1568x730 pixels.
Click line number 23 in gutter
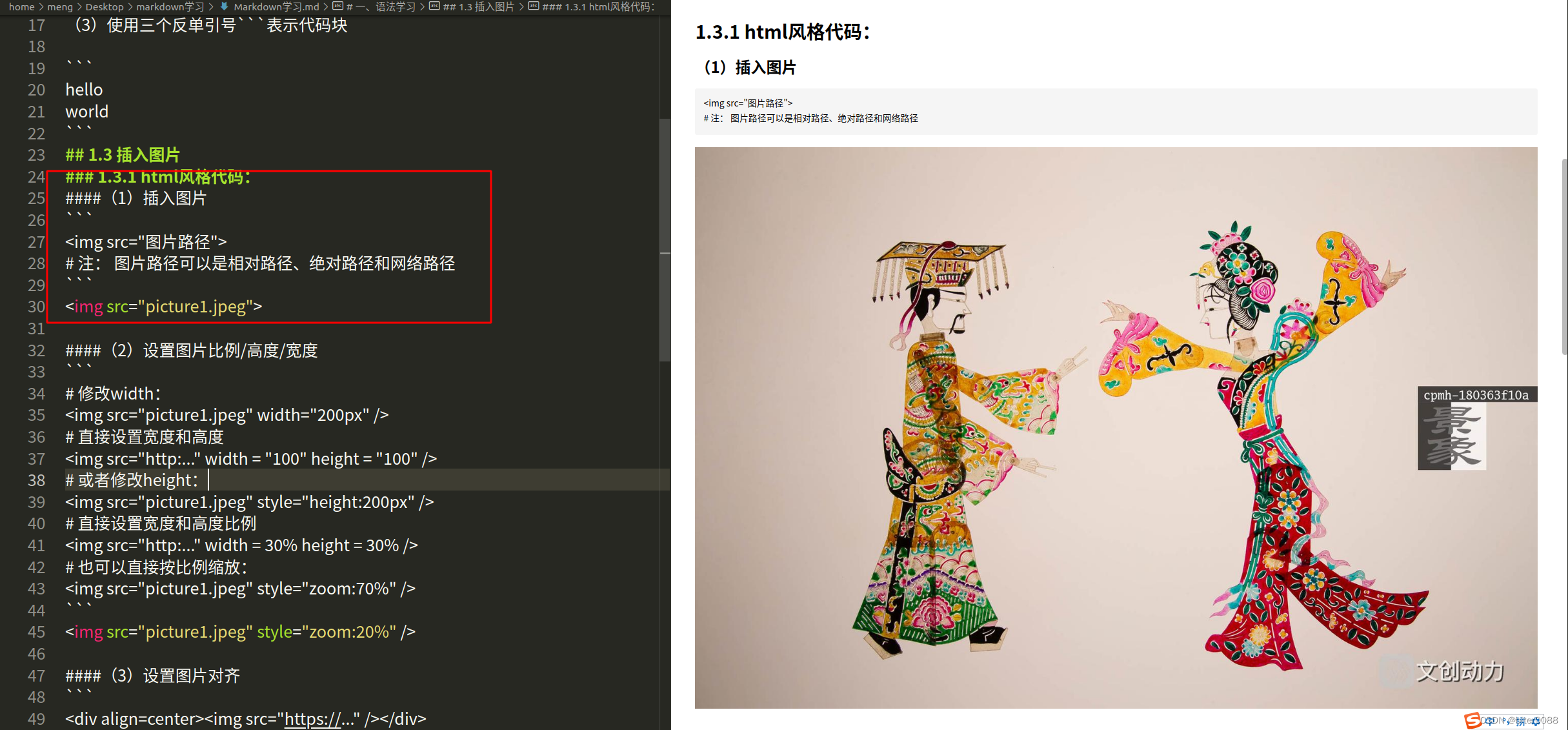36,155
